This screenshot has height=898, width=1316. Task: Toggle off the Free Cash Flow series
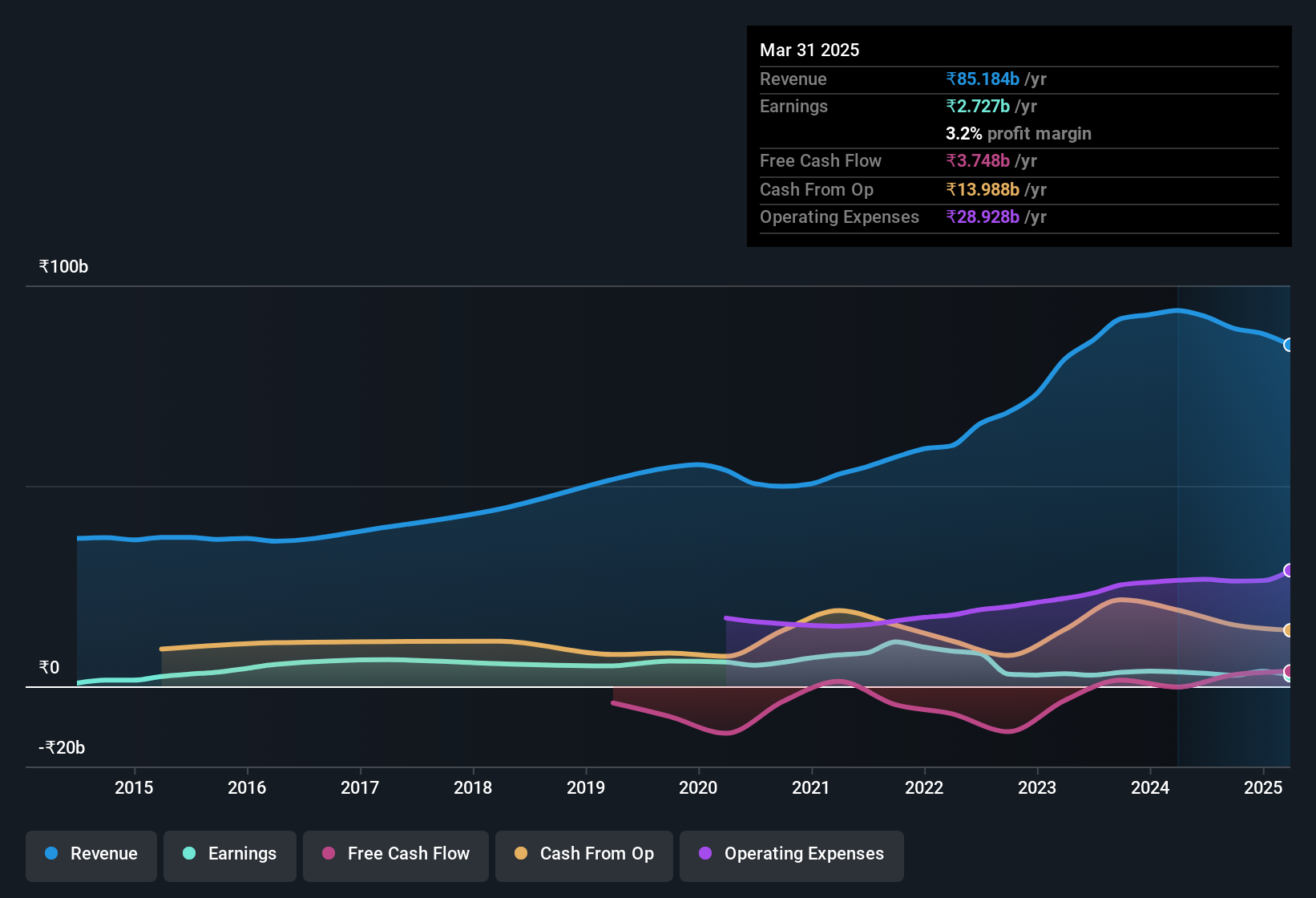pos(395,854)
